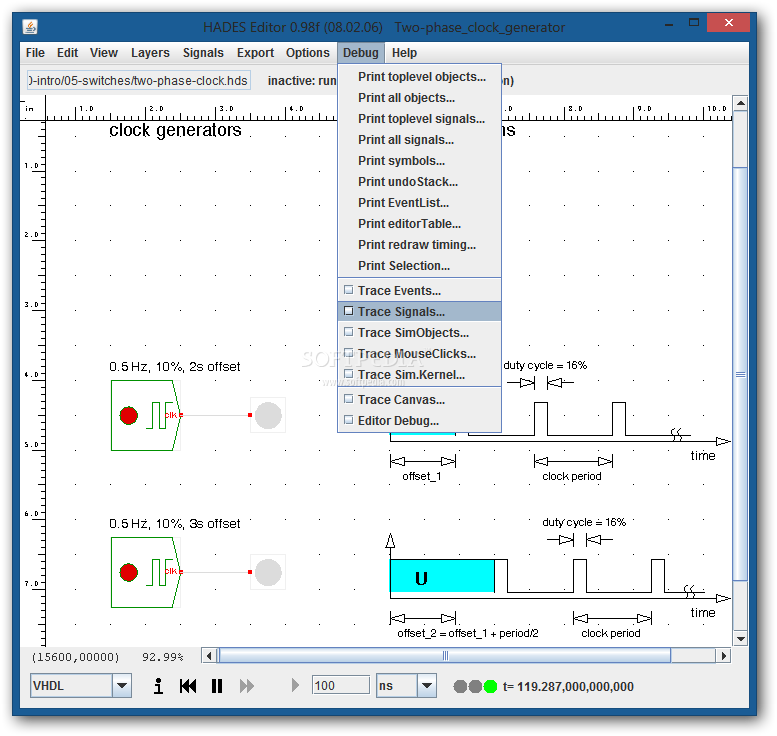
Task: Click the 'offset_1' label
Action: 422,476
